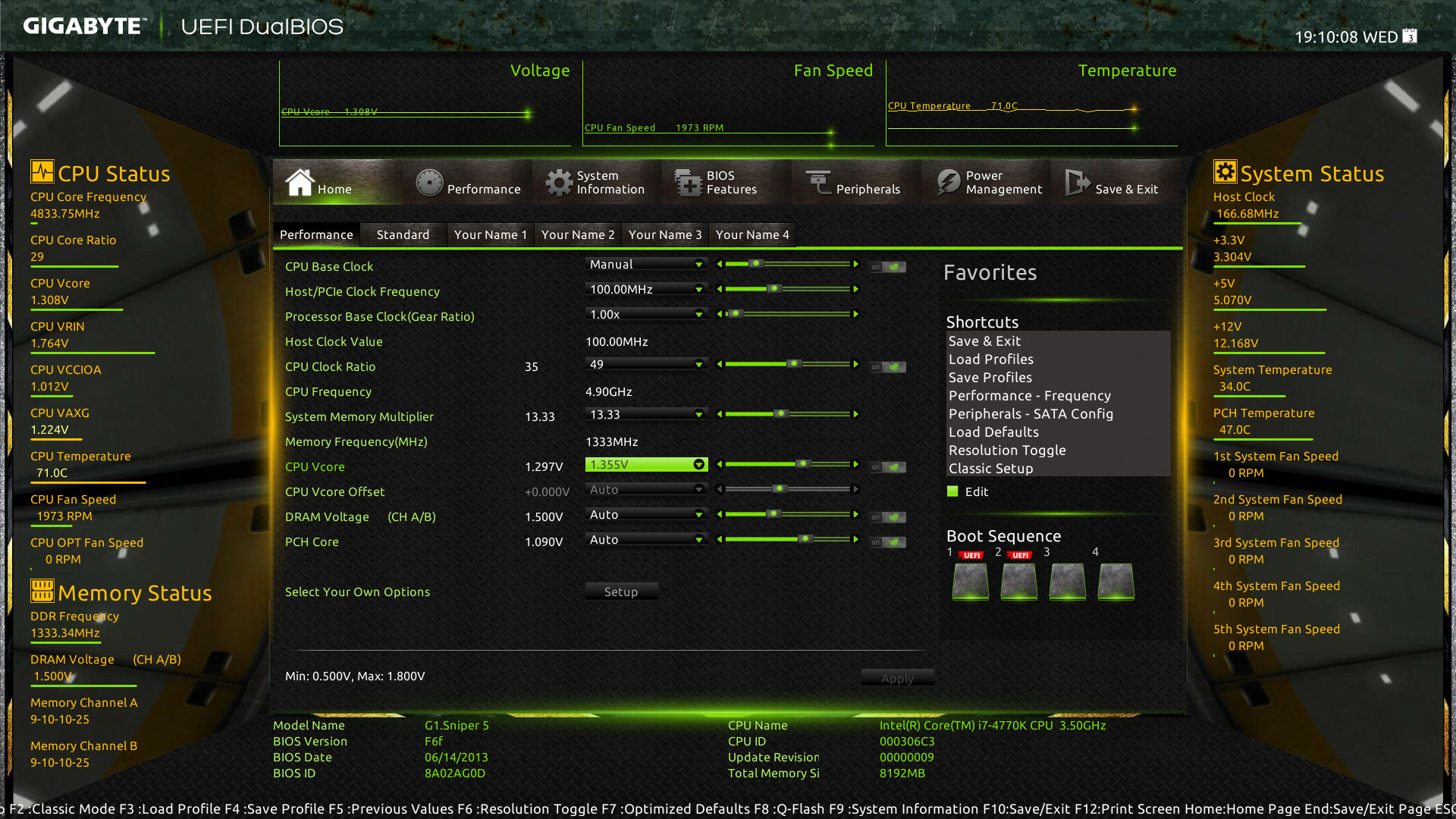
Task: Click the Power Management lightning icon
Action: [948, 183]
